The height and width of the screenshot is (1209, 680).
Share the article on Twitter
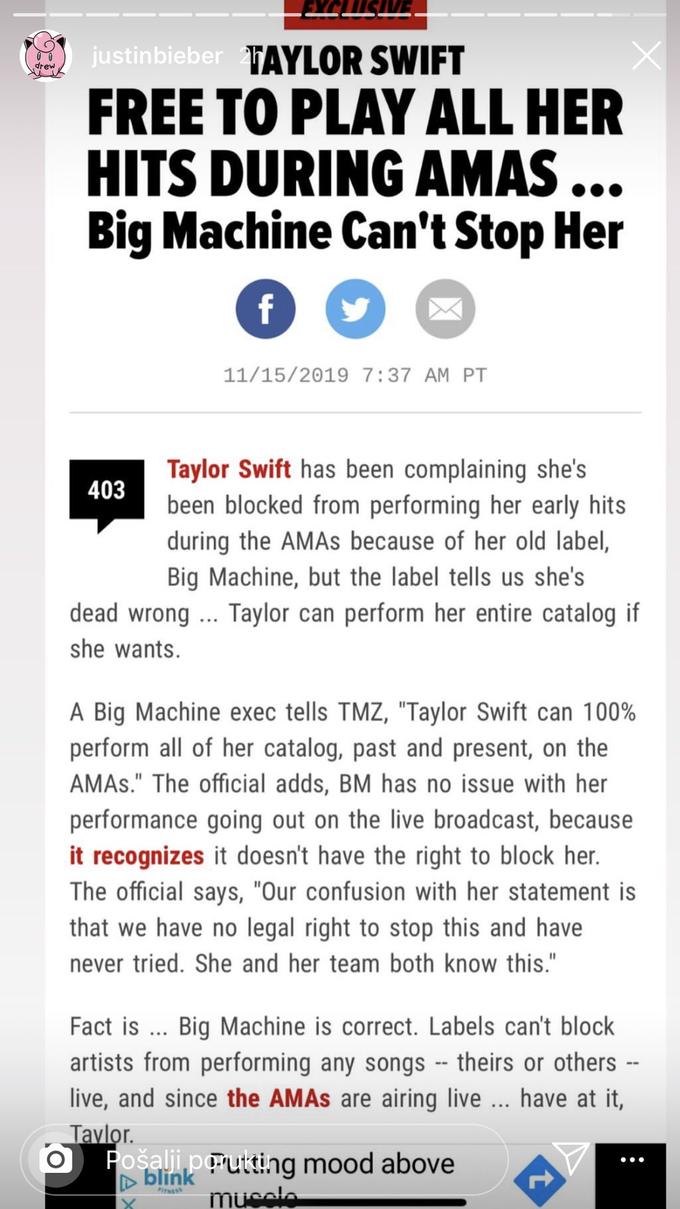click(x=355, y=308)
